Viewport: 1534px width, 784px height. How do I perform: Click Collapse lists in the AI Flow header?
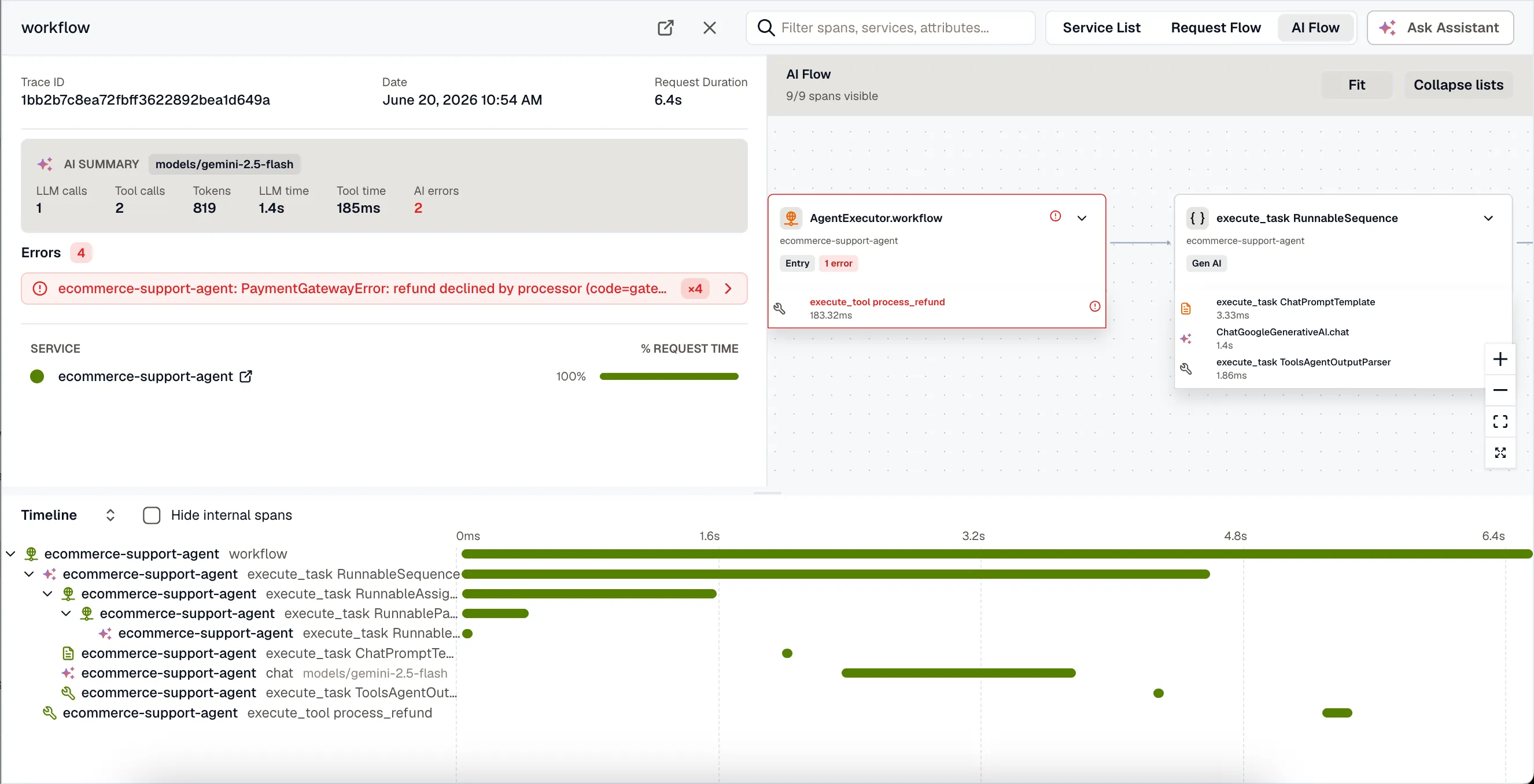(1458, 84)
